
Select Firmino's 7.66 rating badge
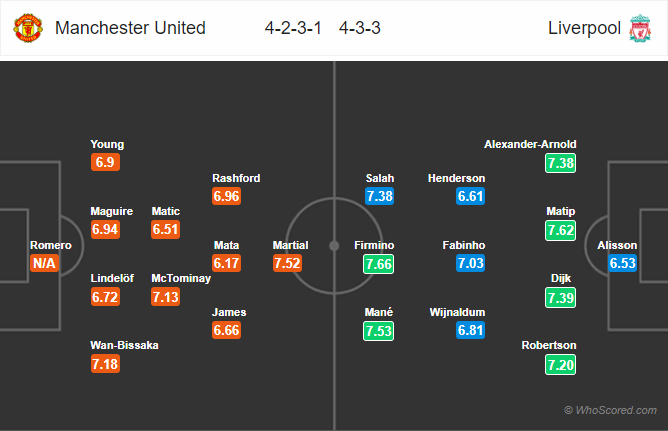click(x=379, y=264)
